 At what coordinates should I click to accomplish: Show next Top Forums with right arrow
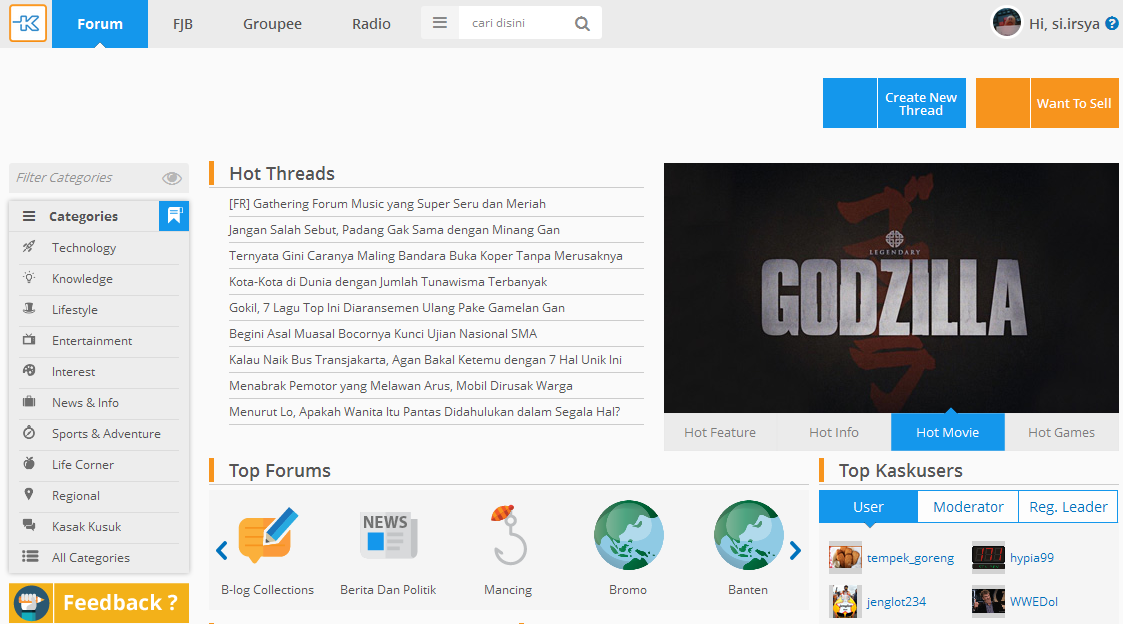[x=795, y=550]
